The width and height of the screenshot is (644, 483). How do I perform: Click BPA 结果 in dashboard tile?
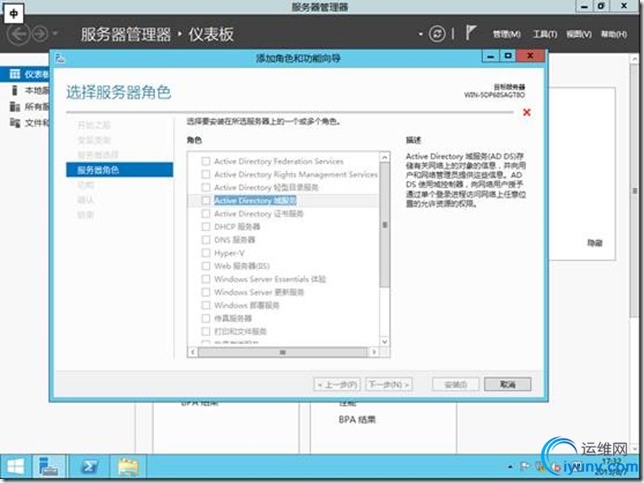[x=357, y=419]
